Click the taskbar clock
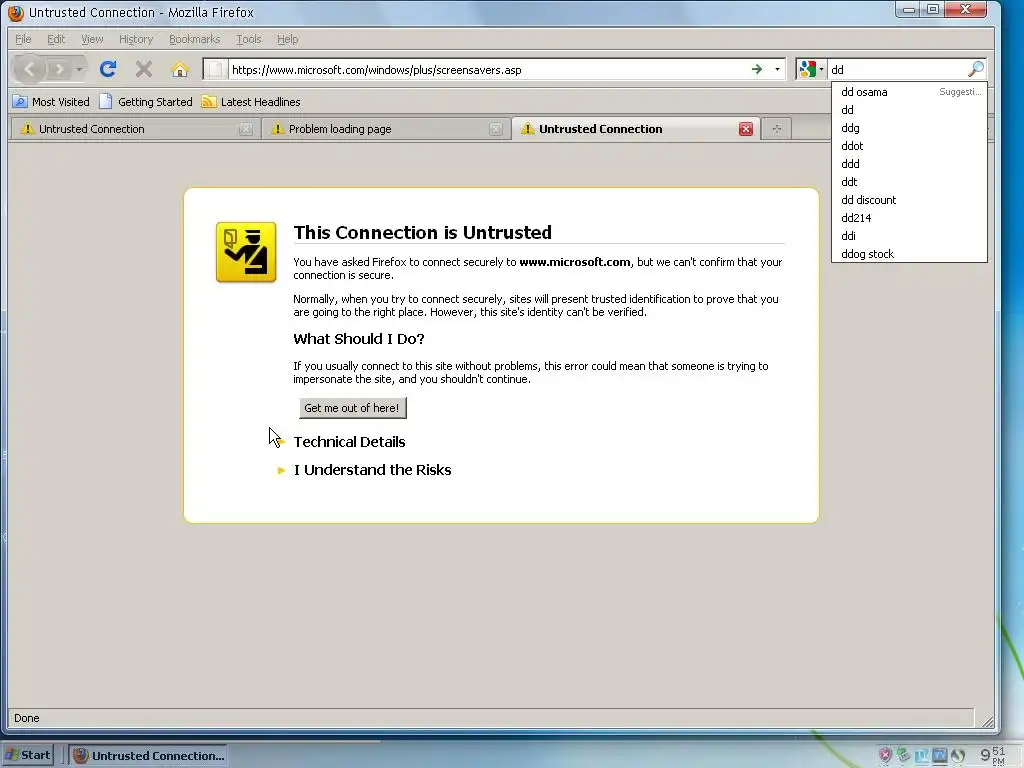 coord(993,756)
